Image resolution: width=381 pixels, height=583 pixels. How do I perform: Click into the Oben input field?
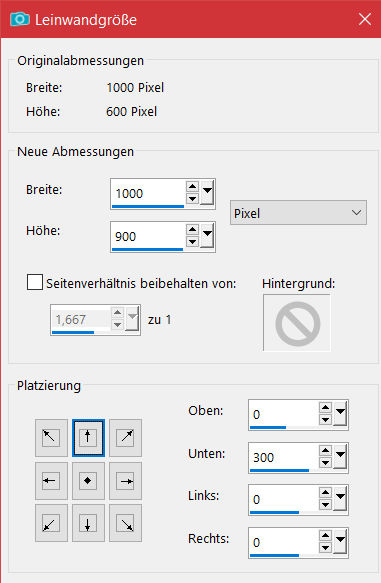pos(284,414)
